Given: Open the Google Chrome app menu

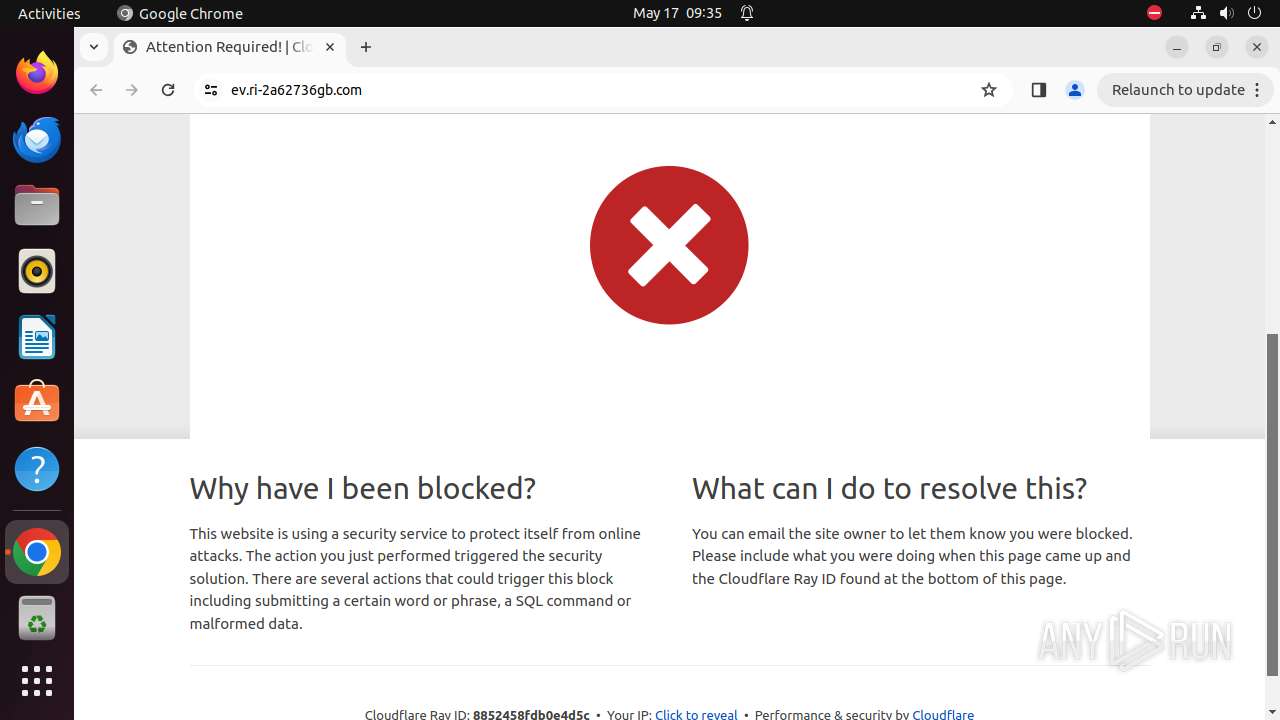Looking at the screenshot, I should [x=180, y=13].
